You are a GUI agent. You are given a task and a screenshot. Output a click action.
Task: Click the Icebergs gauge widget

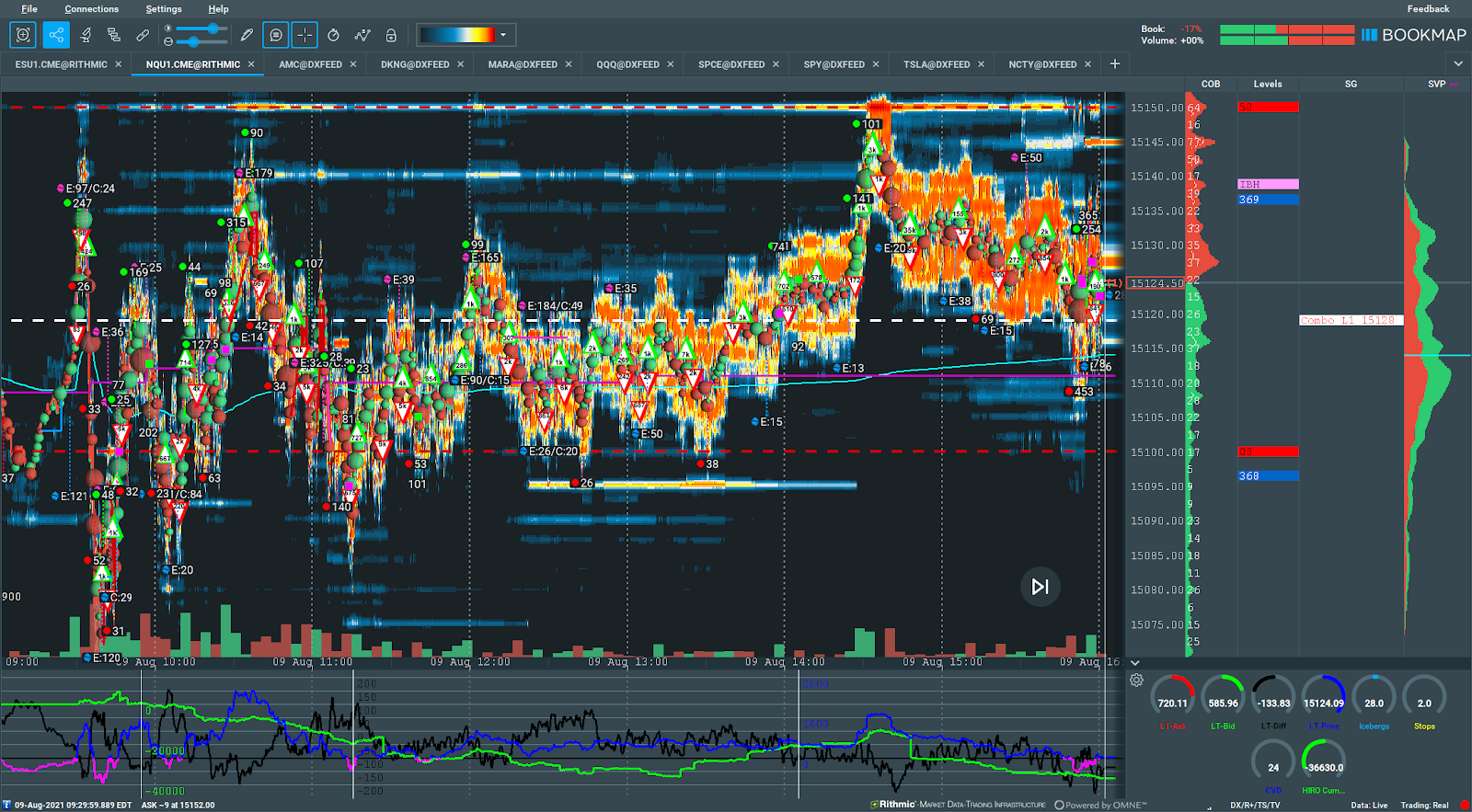coord(1374,703)
